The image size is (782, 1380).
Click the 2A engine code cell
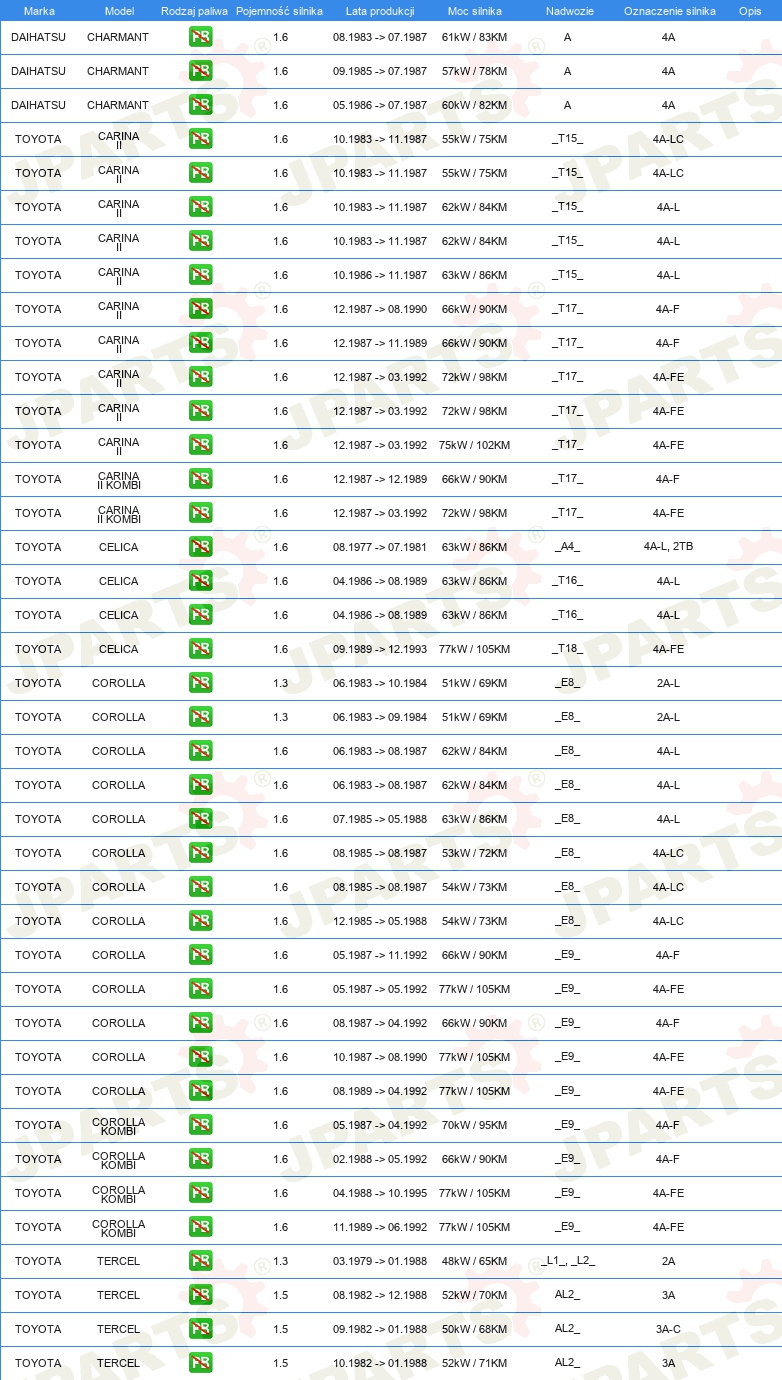pyautogui.click(x=668, y=1261)
